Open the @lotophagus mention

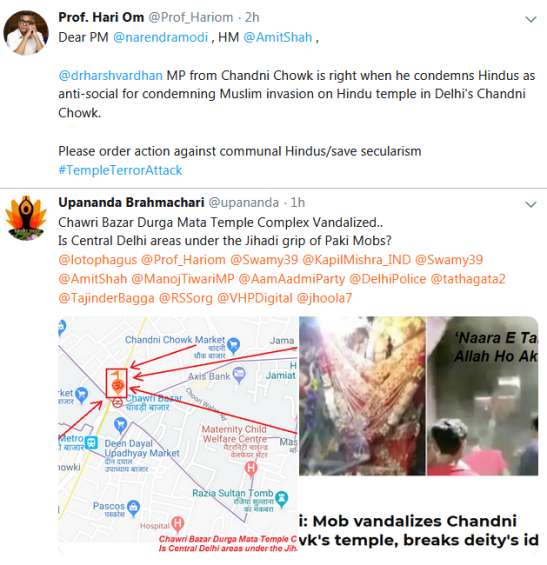click(98, 260)
